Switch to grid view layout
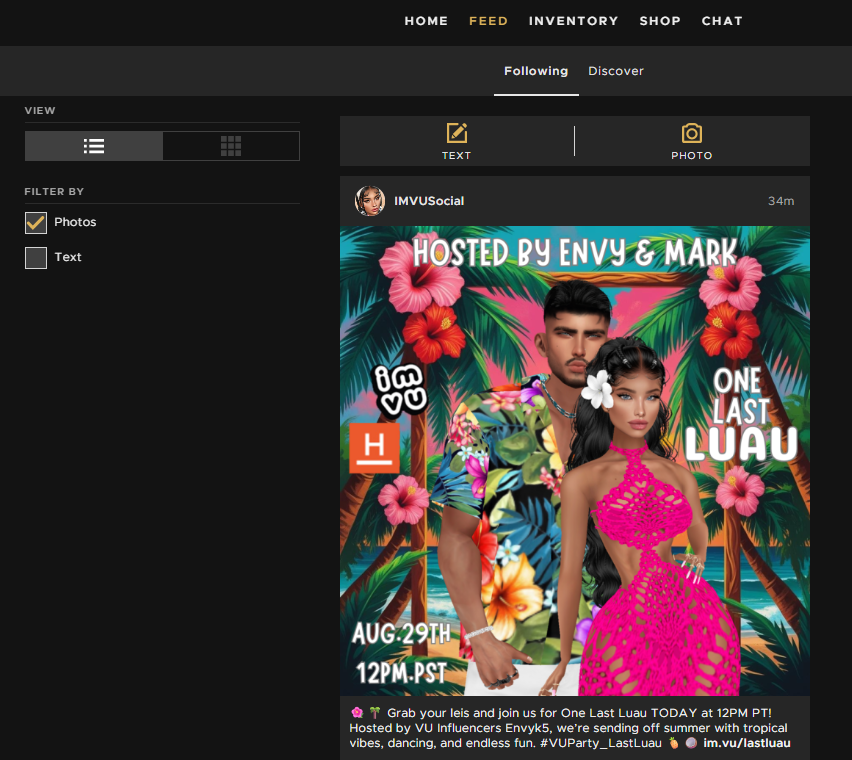Screen dimensions: 852x760 pyautogui.click(x=230, y=145)
